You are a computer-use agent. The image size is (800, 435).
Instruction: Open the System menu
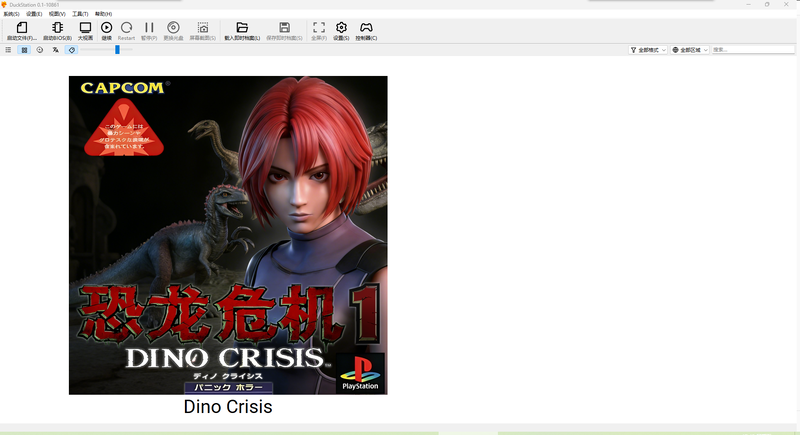[x=11, y=14]
